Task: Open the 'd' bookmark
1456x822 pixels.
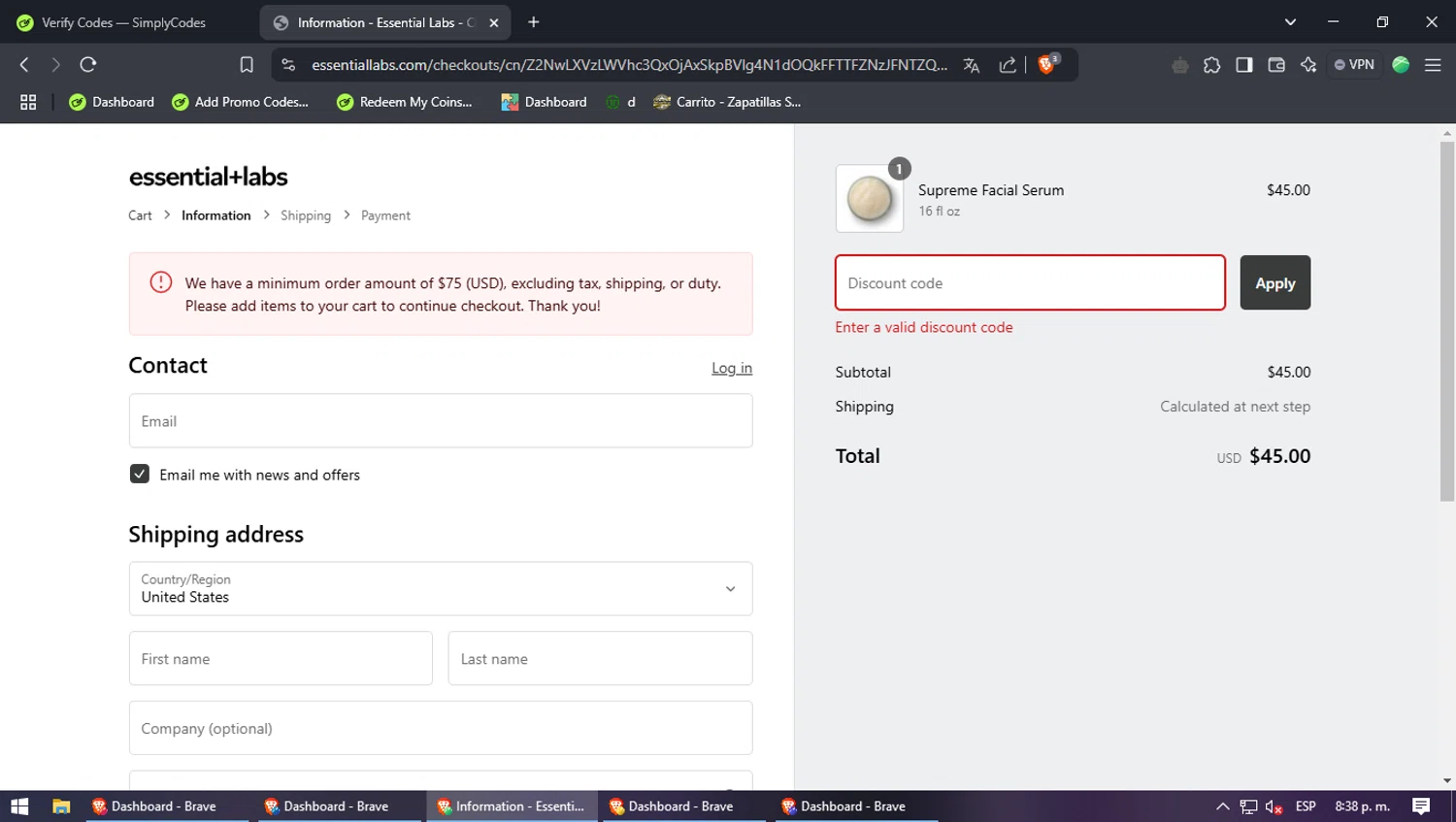Action: [x=621, y=102]
